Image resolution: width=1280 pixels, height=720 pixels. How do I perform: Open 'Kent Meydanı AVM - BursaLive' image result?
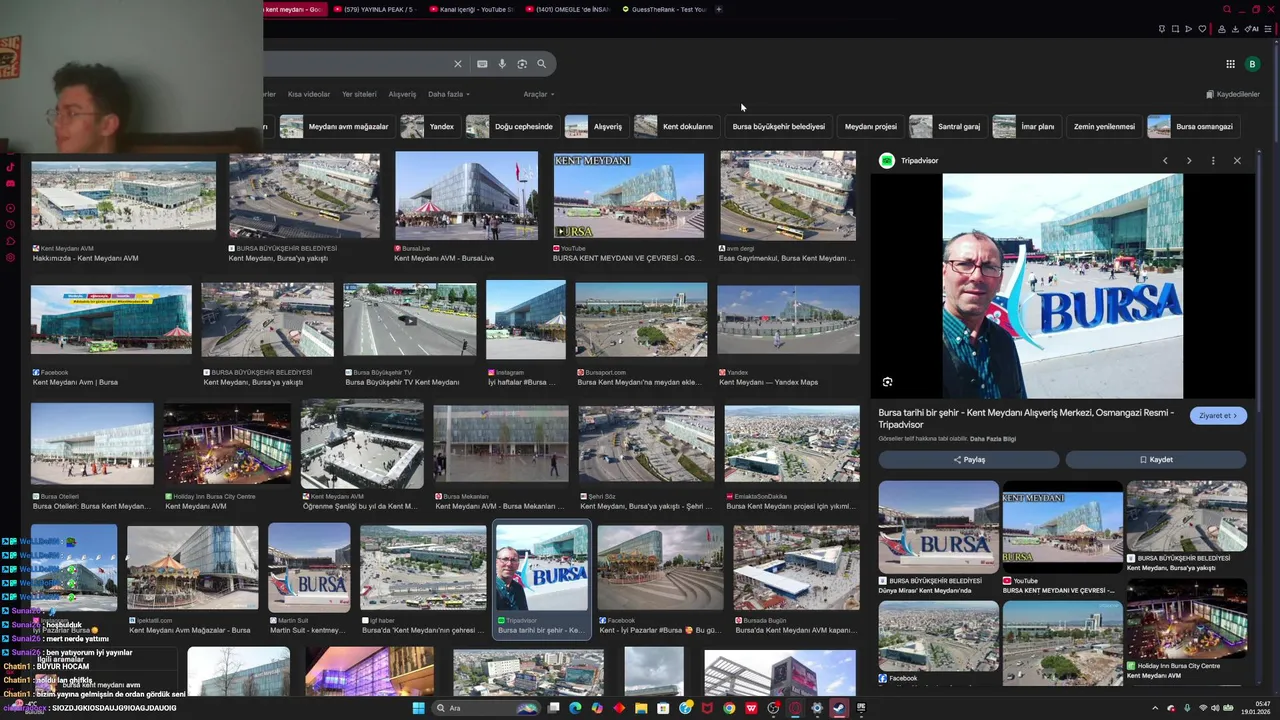click(466, 196)
